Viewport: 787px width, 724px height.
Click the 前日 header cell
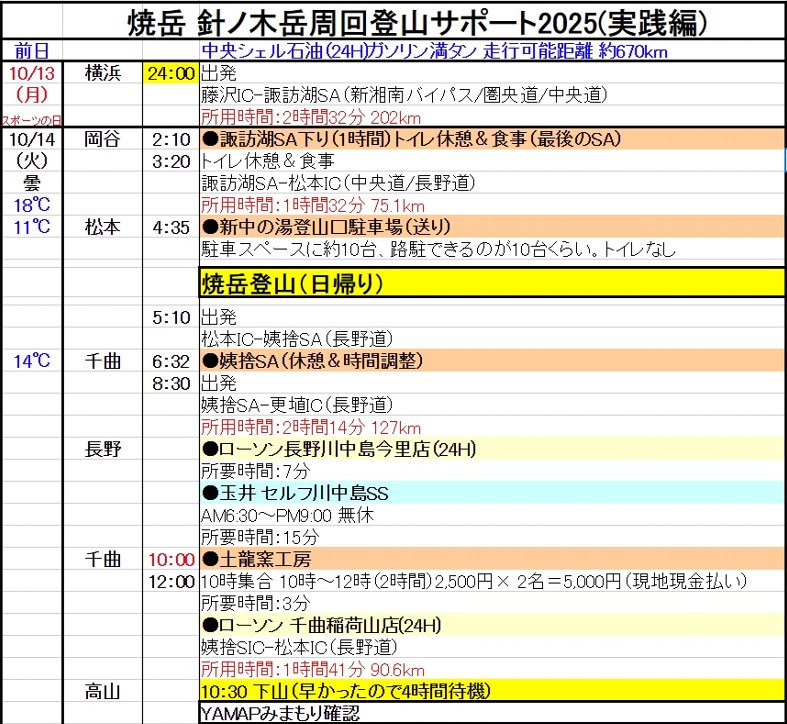point(32,52)
